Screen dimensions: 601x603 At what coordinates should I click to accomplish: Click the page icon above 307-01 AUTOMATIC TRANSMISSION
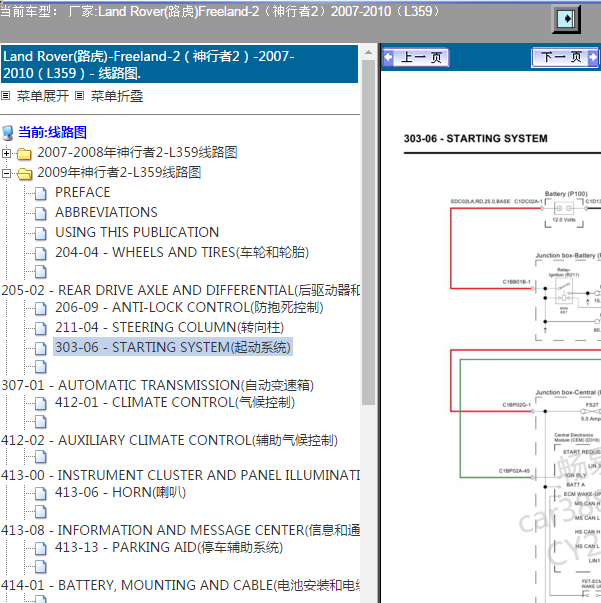pos(40,367)
